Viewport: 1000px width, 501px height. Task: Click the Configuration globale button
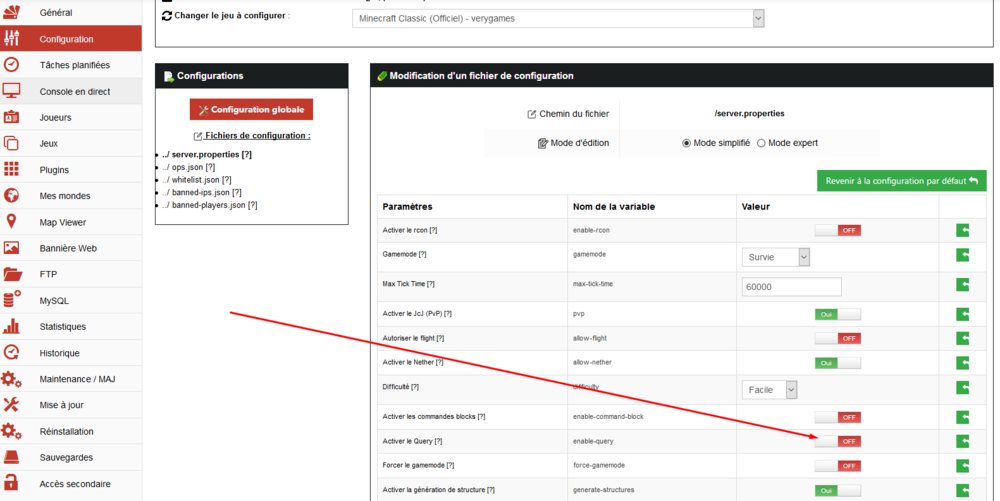tap(252, 109)
